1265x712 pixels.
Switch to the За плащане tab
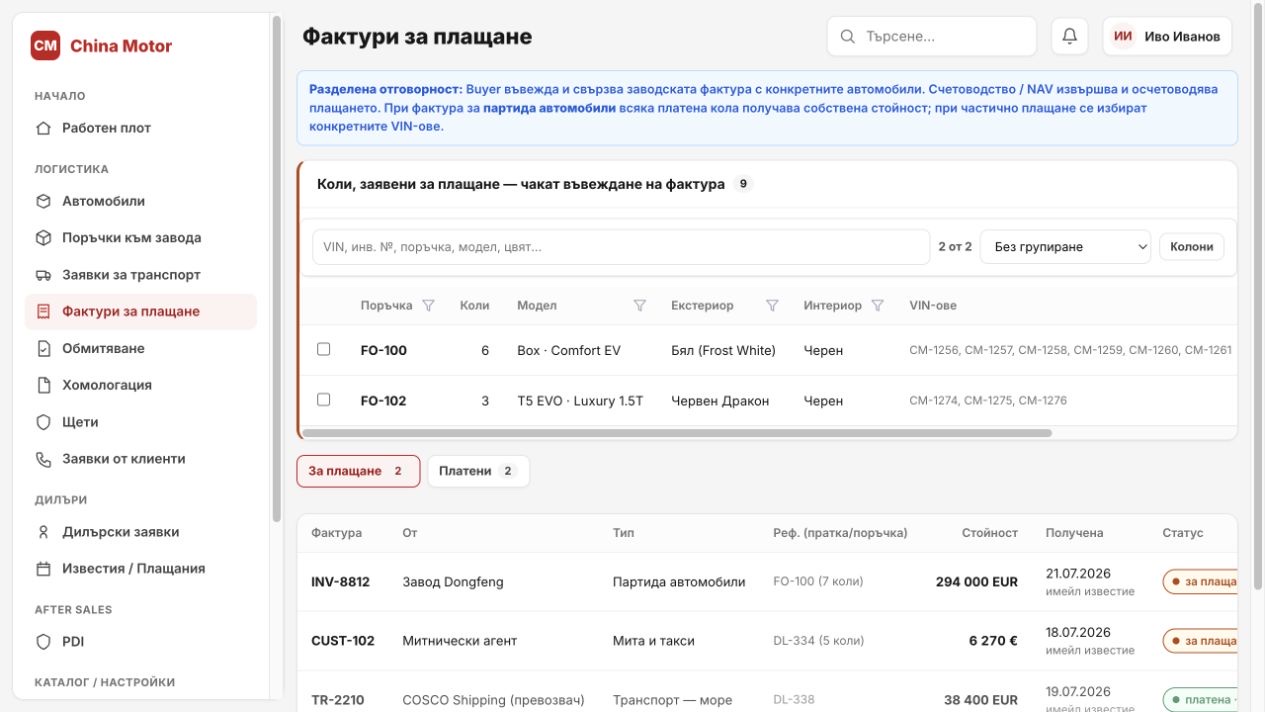358,471
